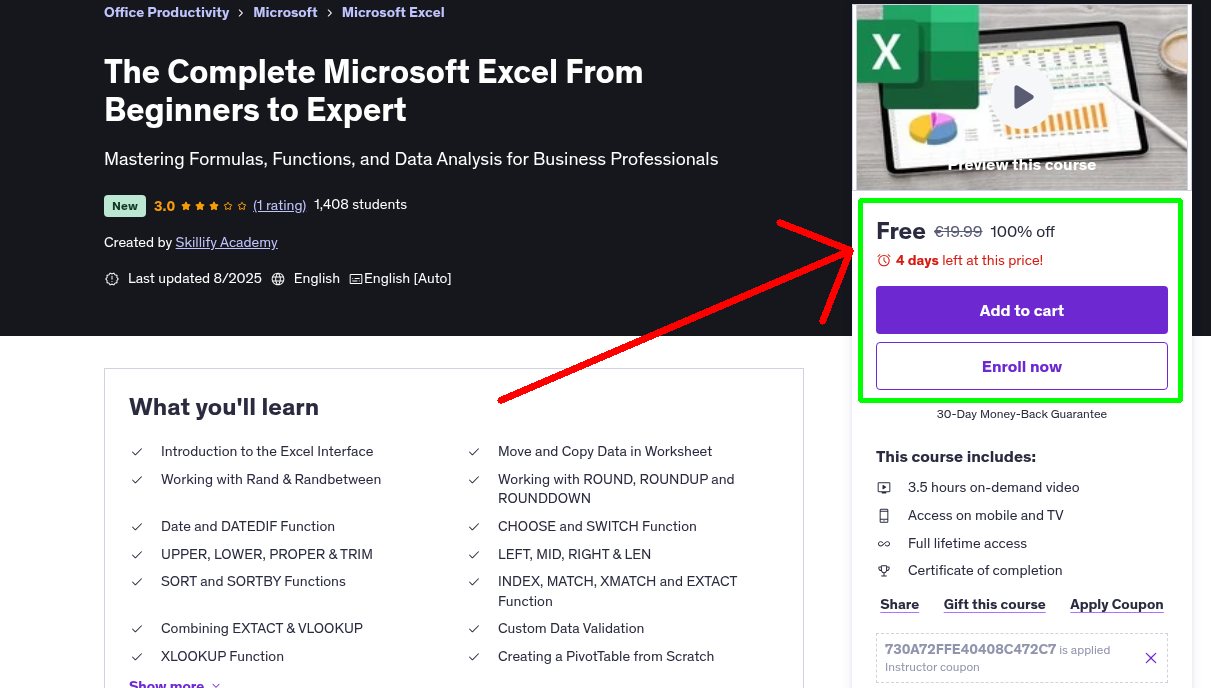The width and height of the screenshot is (1211, 688).
Task: Click the checkmark beside Creating a PivotTable from Scratch
Action: [474, 657]
